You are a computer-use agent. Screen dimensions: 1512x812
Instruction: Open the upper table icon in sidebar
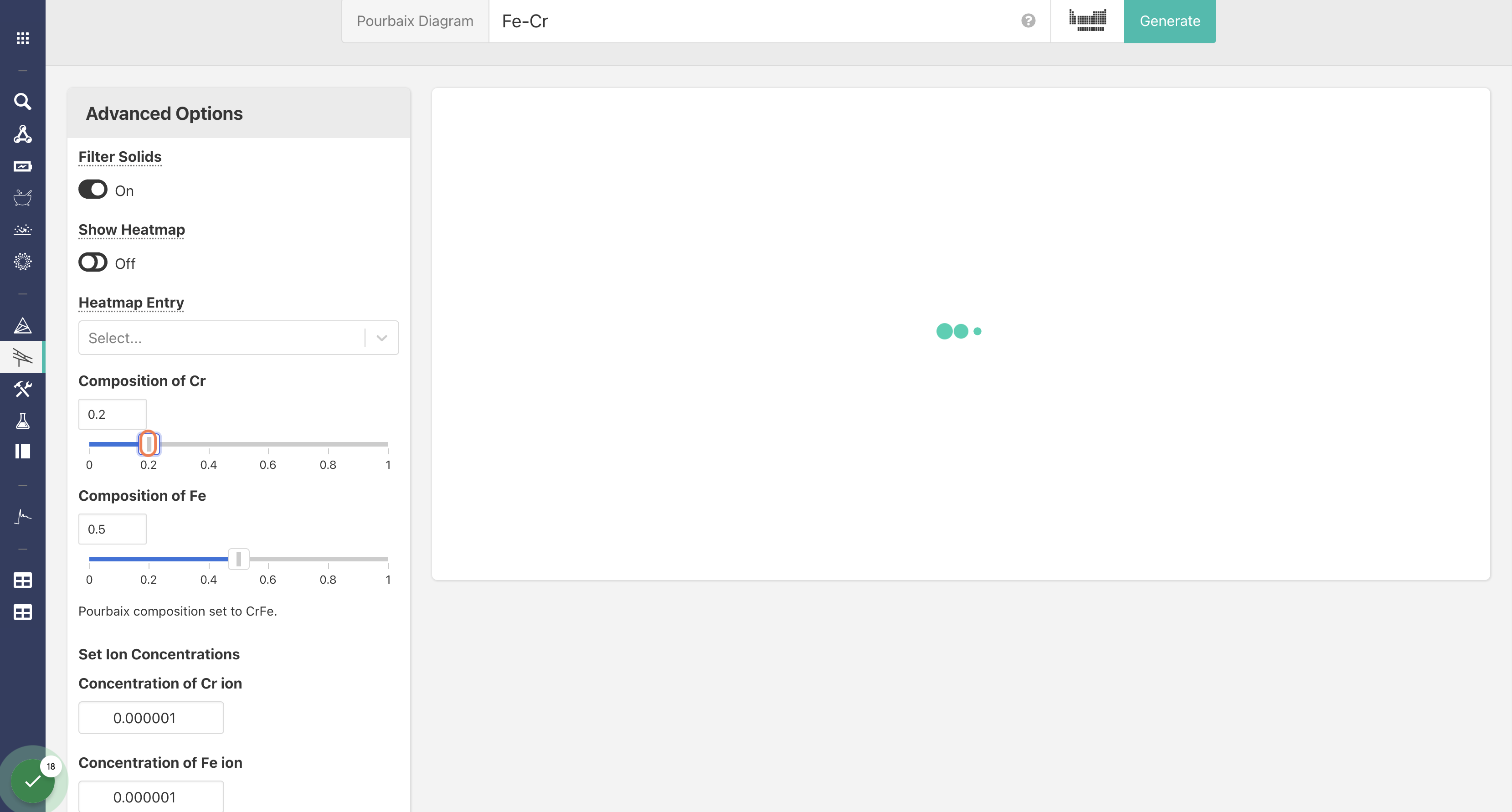tap(22, 580)
